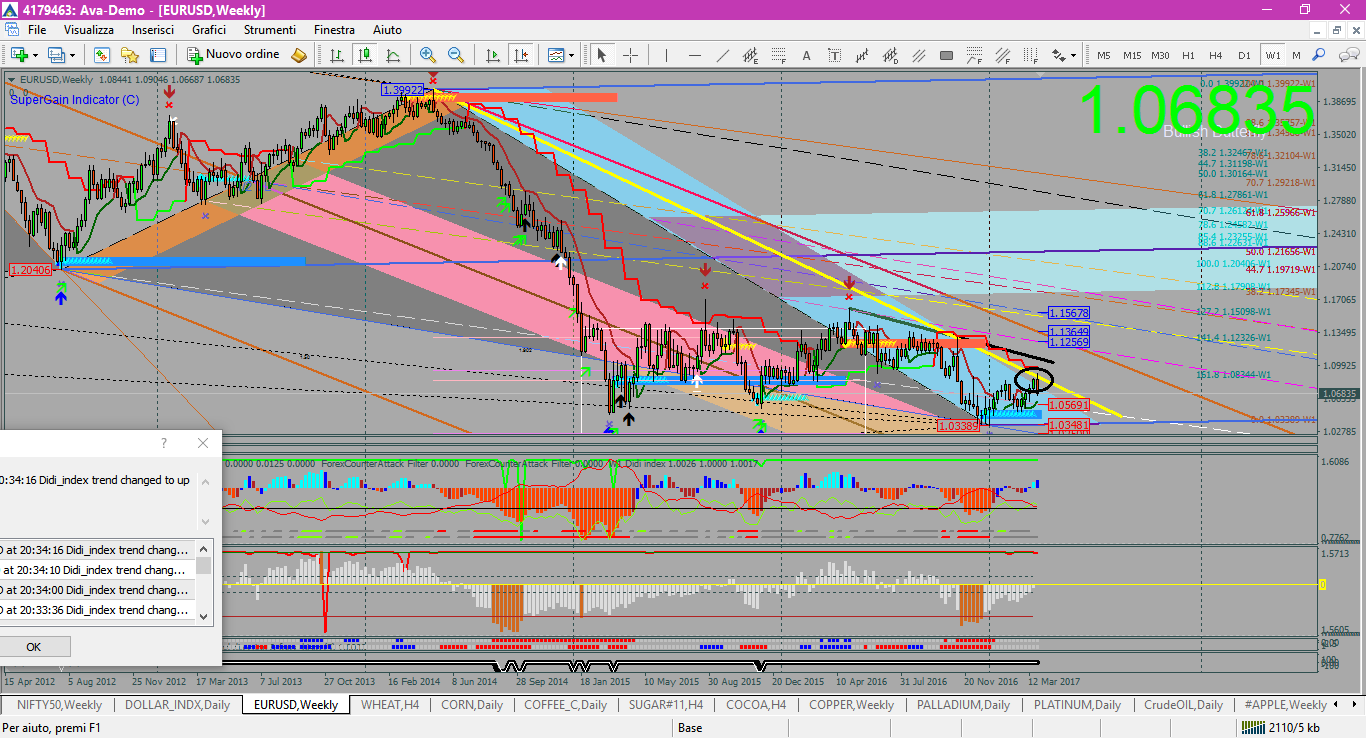Image resolution: width=1366 pixels, height=738 pixels.
Task: Toggle the Terminal window icon
Action: coord(158,55)
